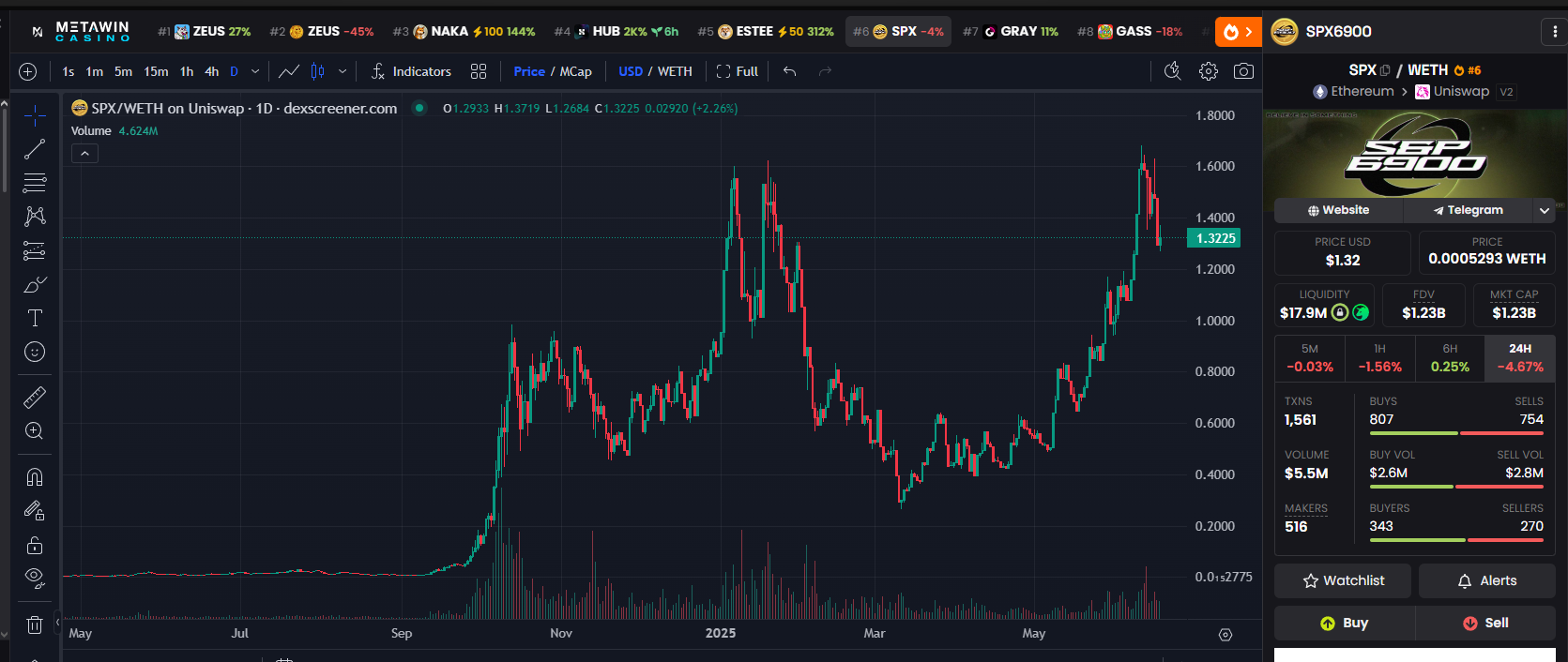The image size is (1568, 662).
Task: Open the Indicators menu
Action: (x=411, y=71)
